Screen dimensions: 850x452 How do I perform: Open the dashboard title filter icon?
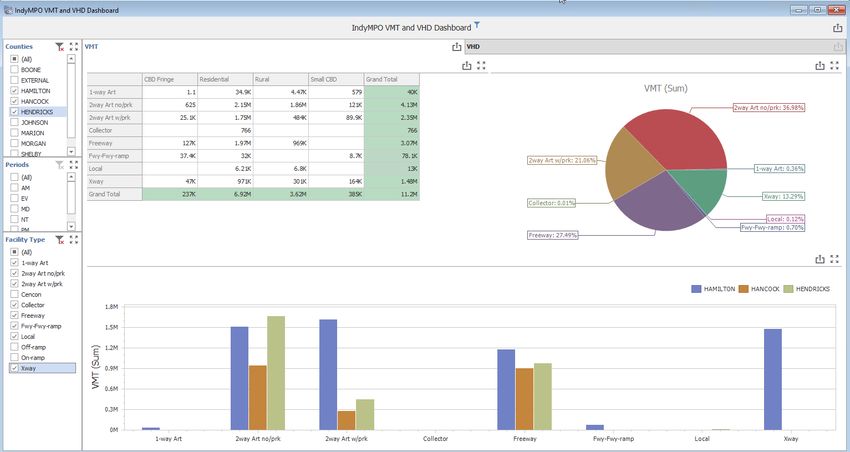pyautogui.click(x=476, y=25)
